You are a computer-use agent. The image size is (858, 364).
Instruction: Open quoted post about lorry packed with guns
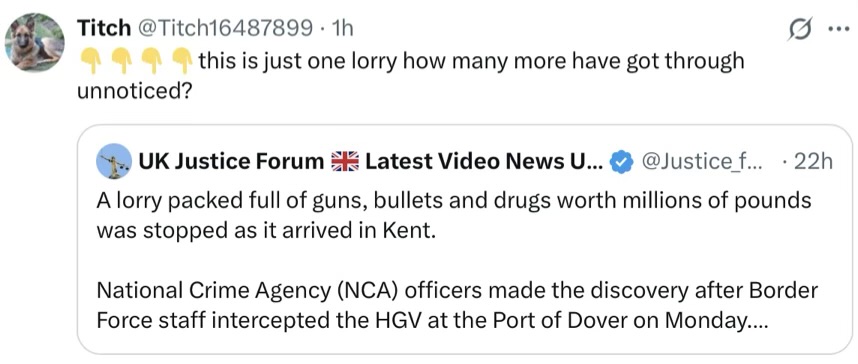(x=465, y=239)
